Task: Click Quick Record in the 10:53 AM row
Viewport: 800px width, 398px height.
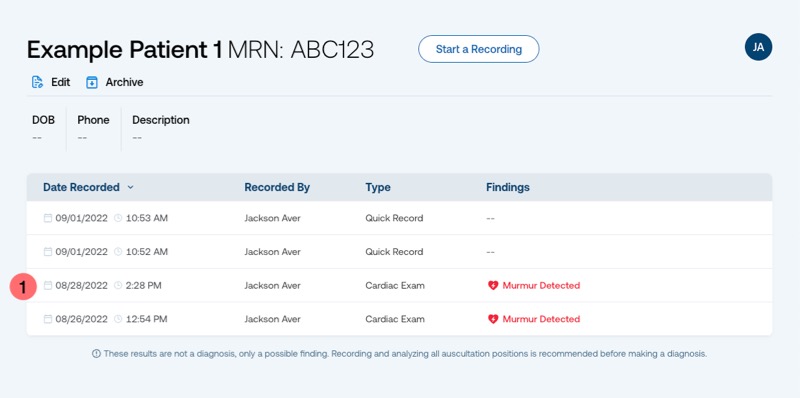Action: point(394,218)
